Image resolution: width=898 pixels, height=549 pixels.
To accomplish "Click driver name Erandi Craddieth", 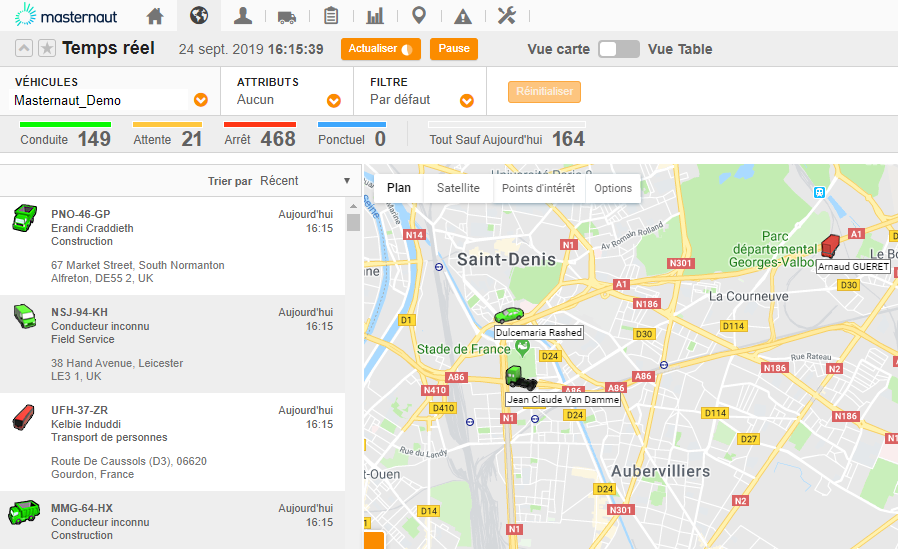I will click(x=92, y=228).
